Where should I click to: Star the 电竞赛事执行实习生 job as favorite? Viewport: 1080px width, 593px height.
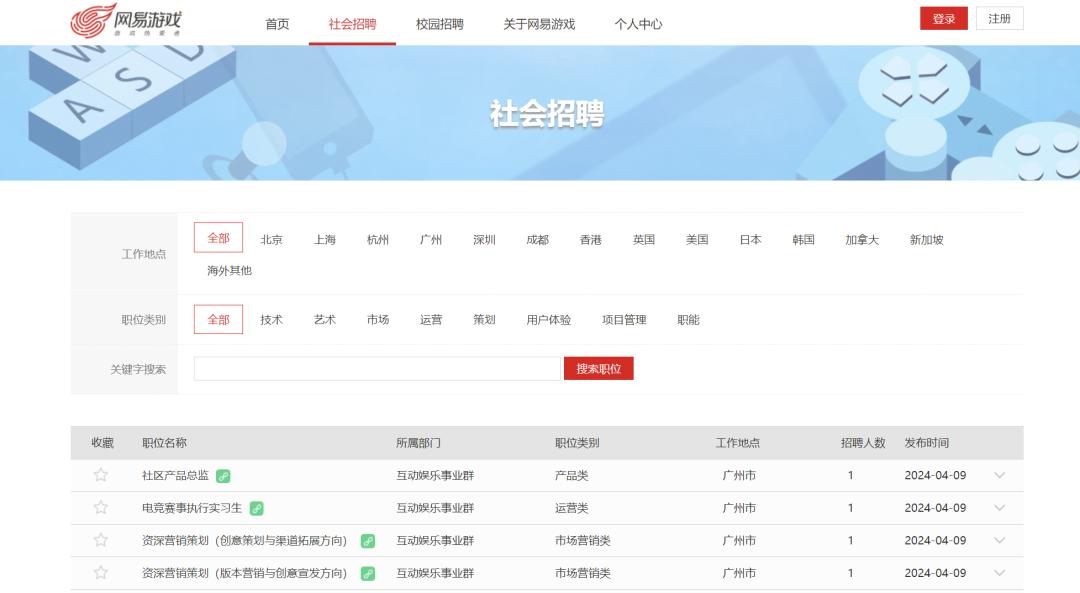coord(101,508)
